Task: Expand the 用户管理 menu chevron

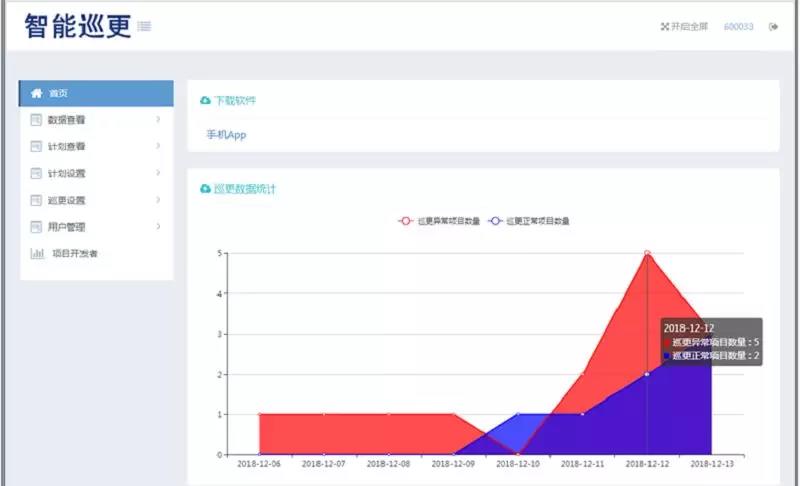Action: click(158, 226)
